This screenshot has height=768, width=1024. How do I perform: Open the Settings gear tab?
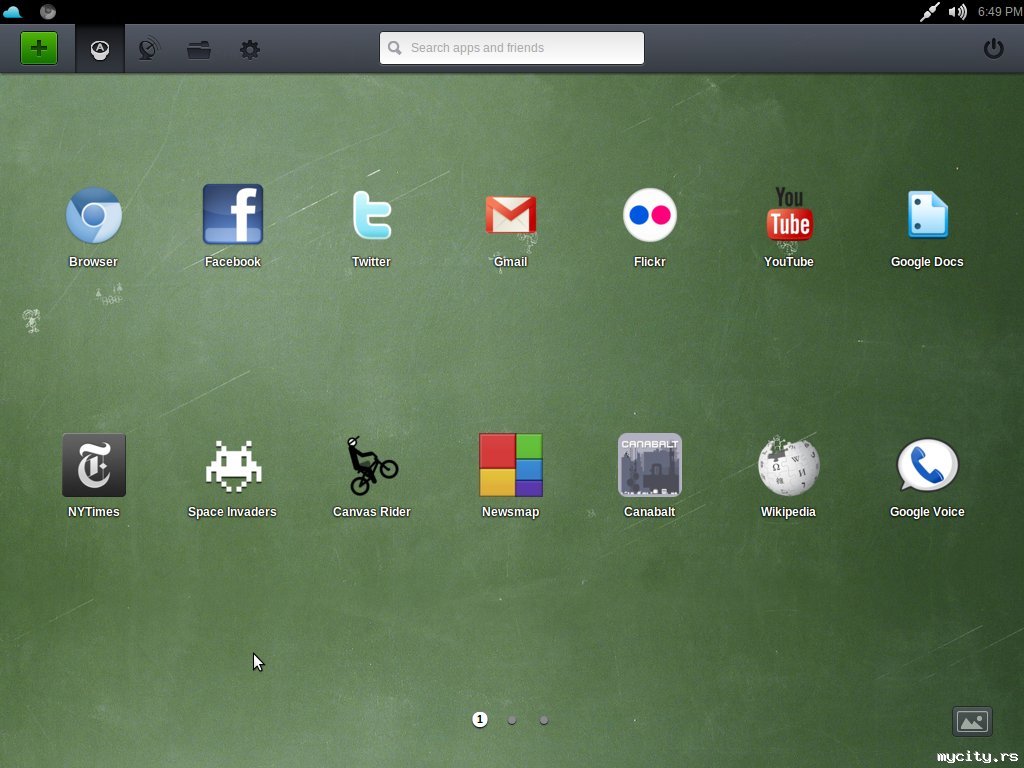(249, 50)
